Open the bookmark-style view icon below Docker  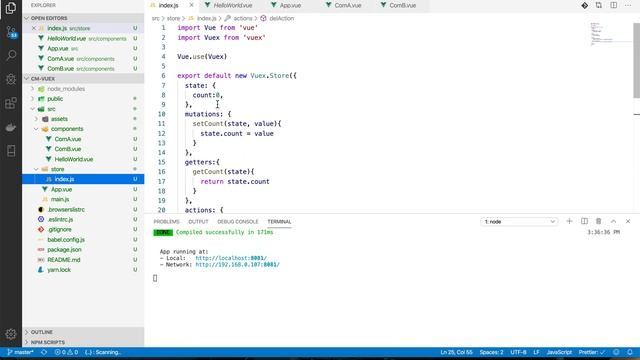[11, 151]
